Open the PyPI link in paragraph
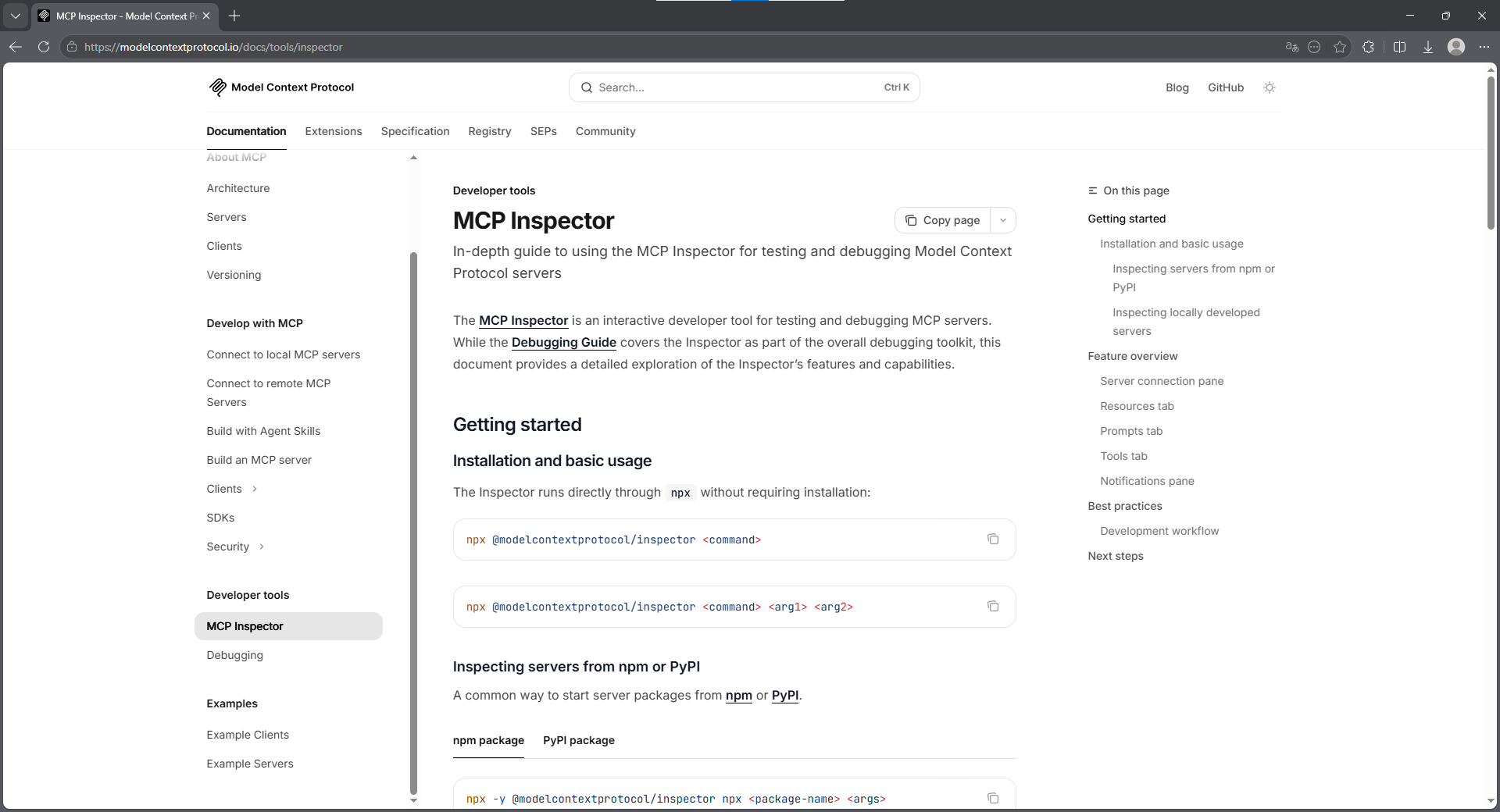 coord(785,695)
